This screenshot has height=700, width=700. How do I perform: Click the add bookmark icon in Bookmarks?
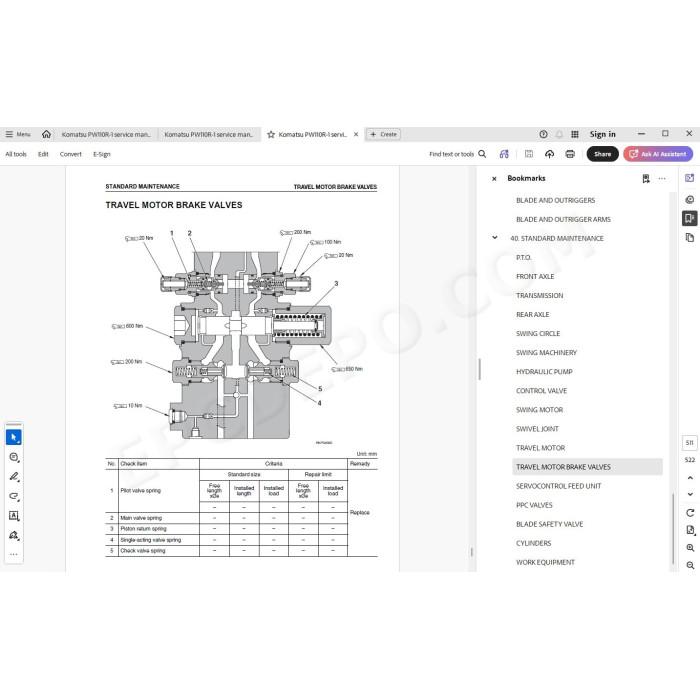646,179
